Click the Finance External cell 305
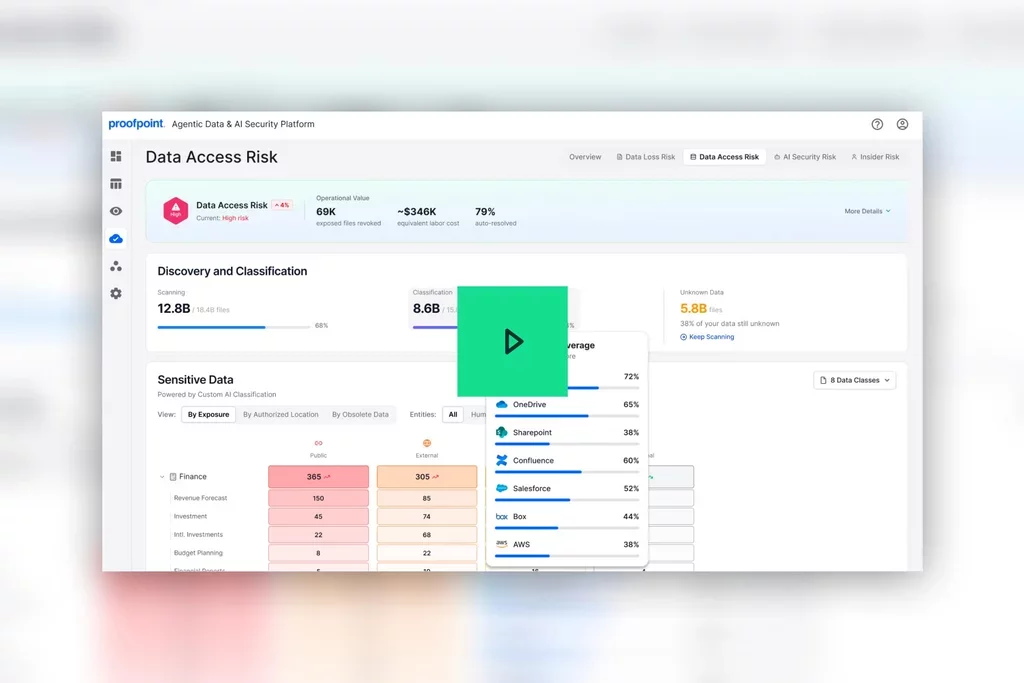The width and height of the screenshot is (1024, 683). pos(426,477)
